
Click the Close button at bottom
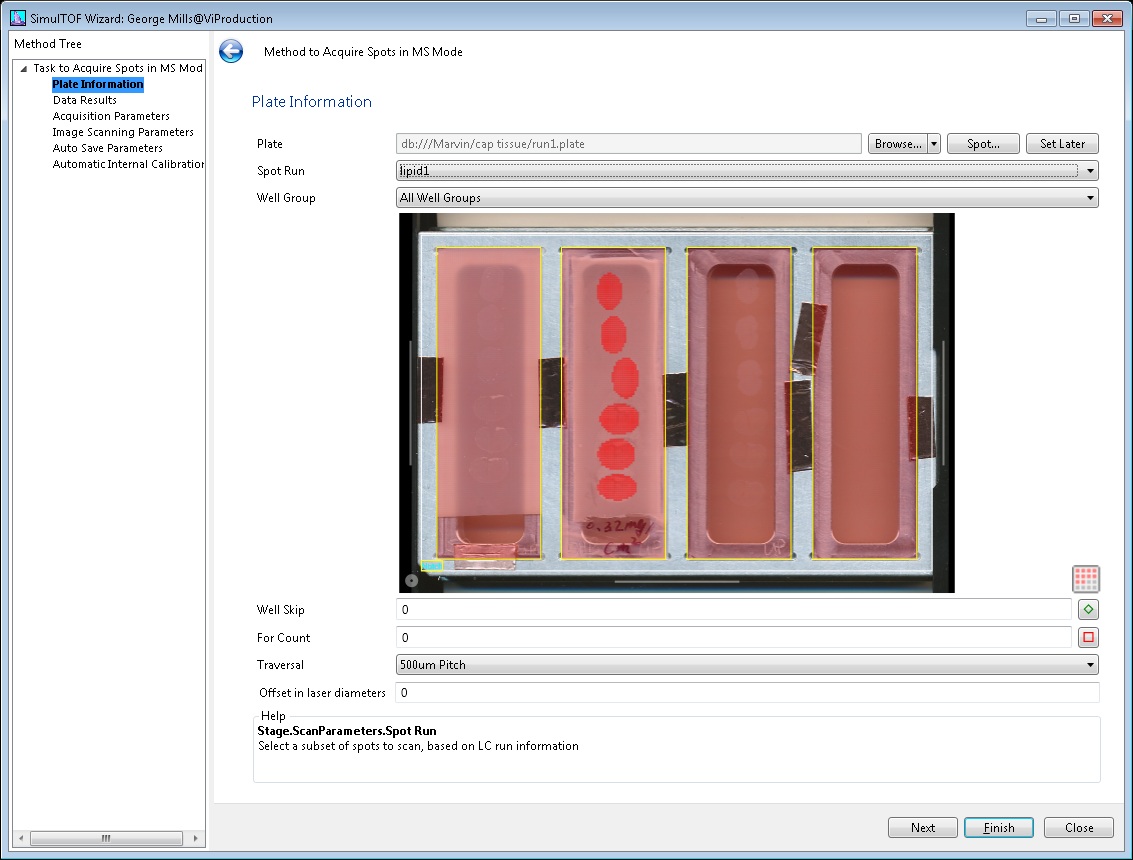pyautogui.click(x=1079, y=827)
